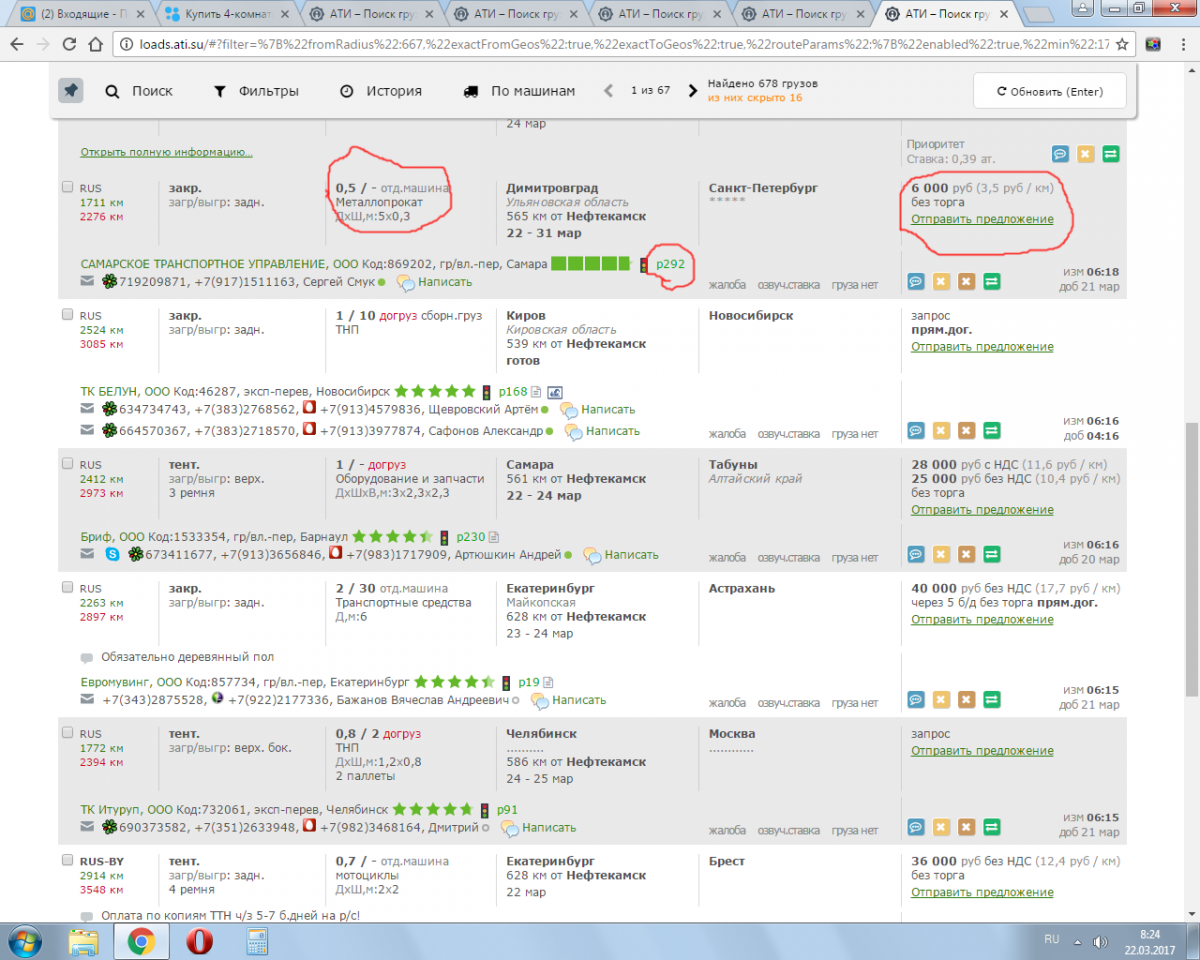Click green arrows icon beside Приоритет label
The height and width of the screenshot is (960, 1200).
(x=1111, y=154)
